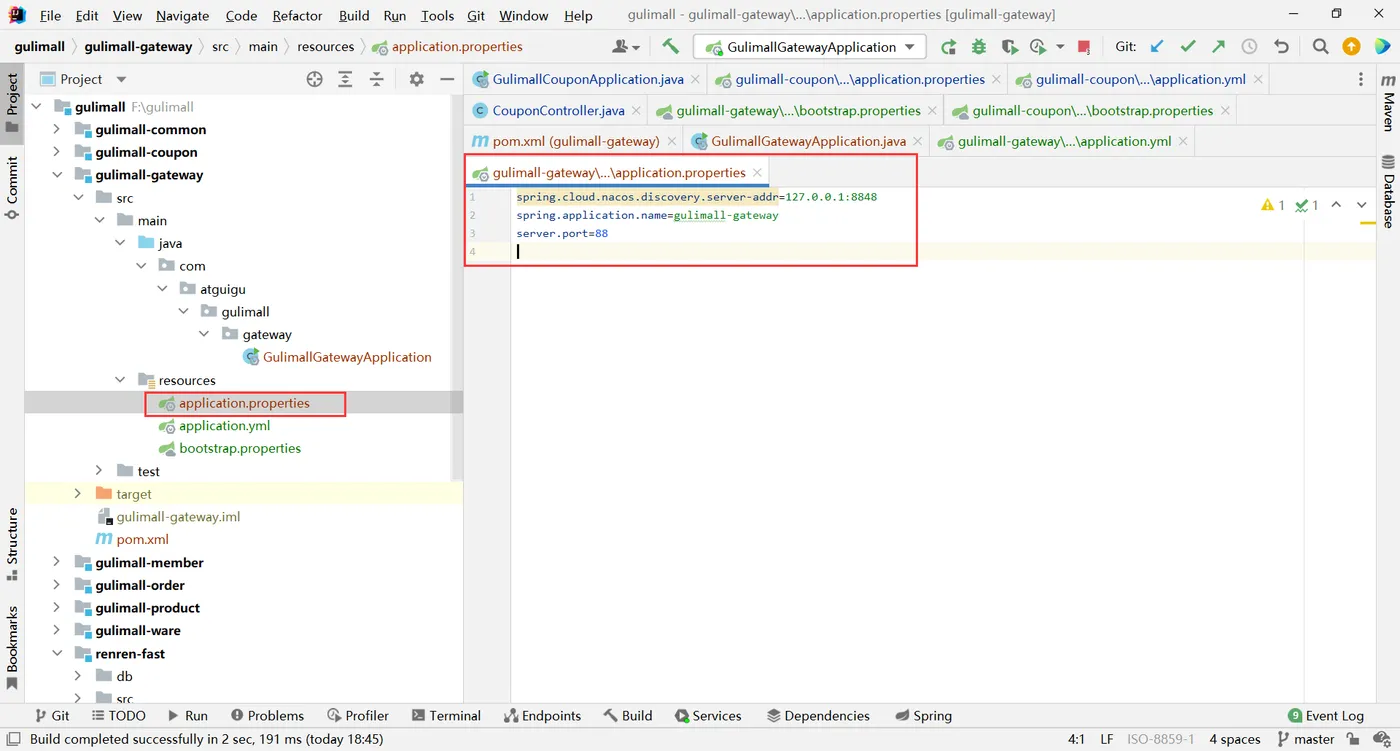This screenshot has width=1400, height=751.
Task: Click the warning count indicator
Action: click(x=1273, y=205)
